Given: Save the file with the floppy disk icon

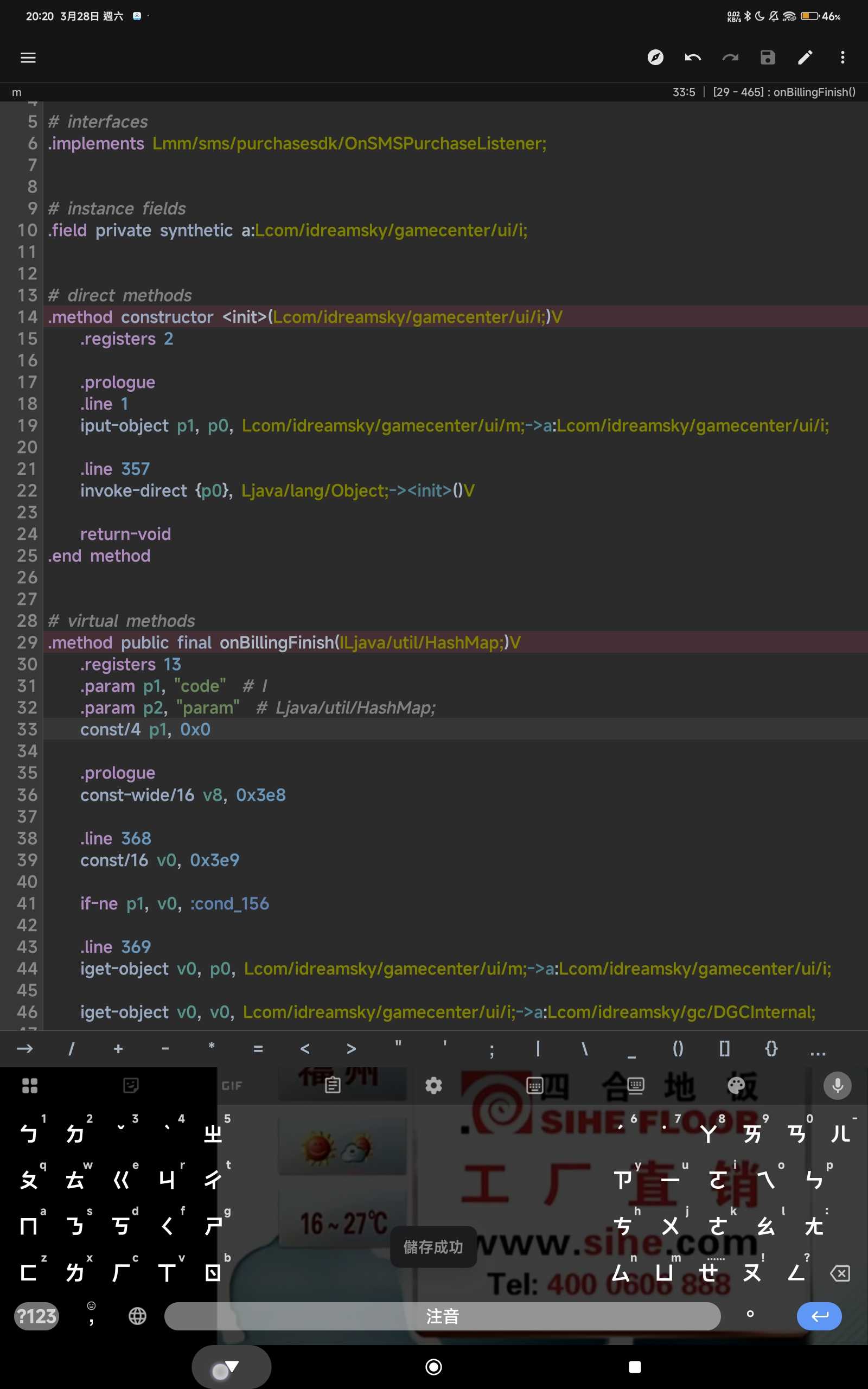Looking at the screenshot, I should click(768, 58).
